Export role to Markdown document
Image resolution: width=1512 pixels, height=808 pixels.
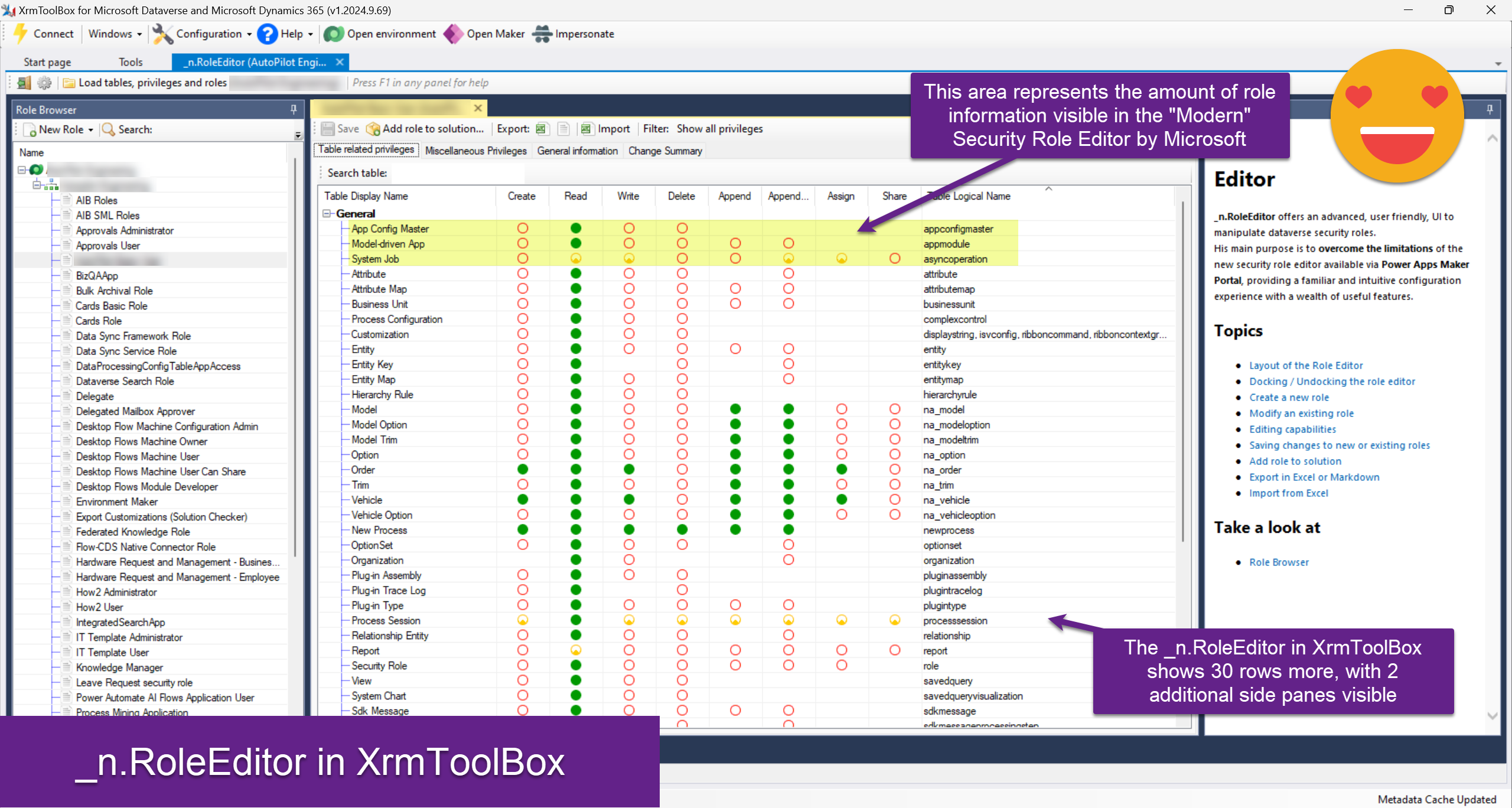(563, 128)
